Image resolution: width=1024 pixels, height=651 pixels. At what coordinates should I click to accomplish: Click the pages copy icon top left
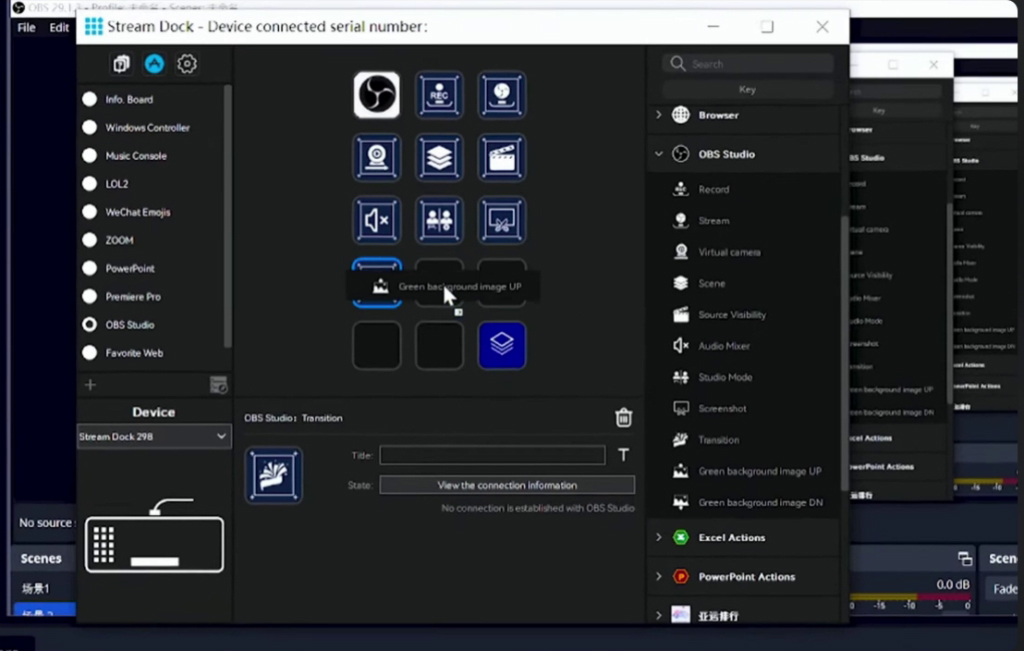121,63
